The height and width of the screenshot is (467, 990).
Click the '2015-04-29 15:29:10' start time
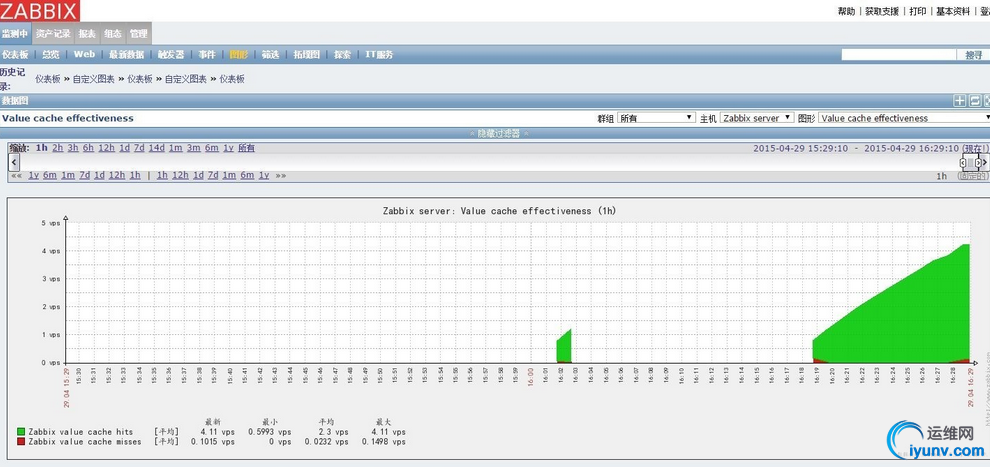pos(800,148)
